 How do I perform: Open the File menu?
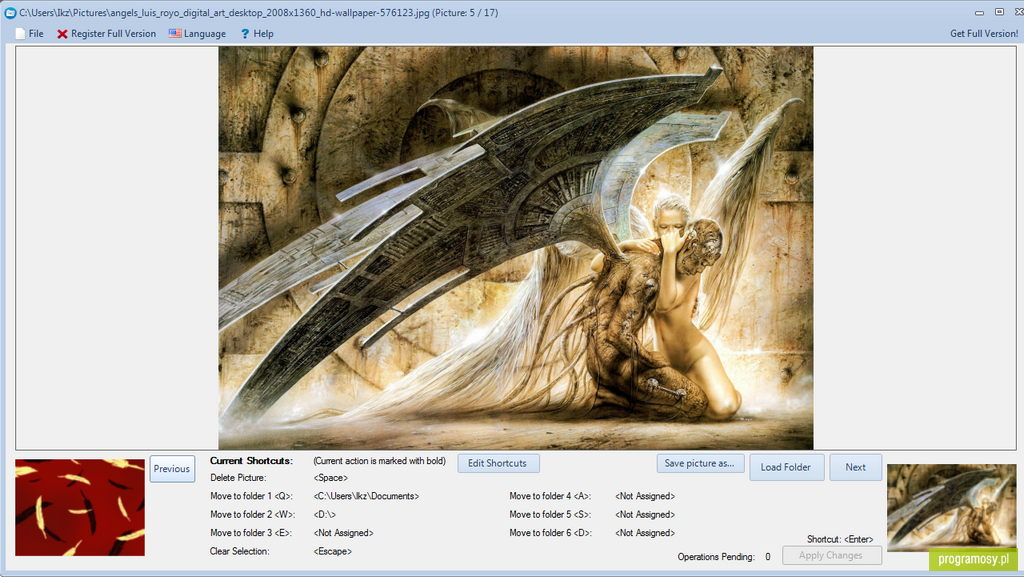pyautogui.click(x=36, y=33)
